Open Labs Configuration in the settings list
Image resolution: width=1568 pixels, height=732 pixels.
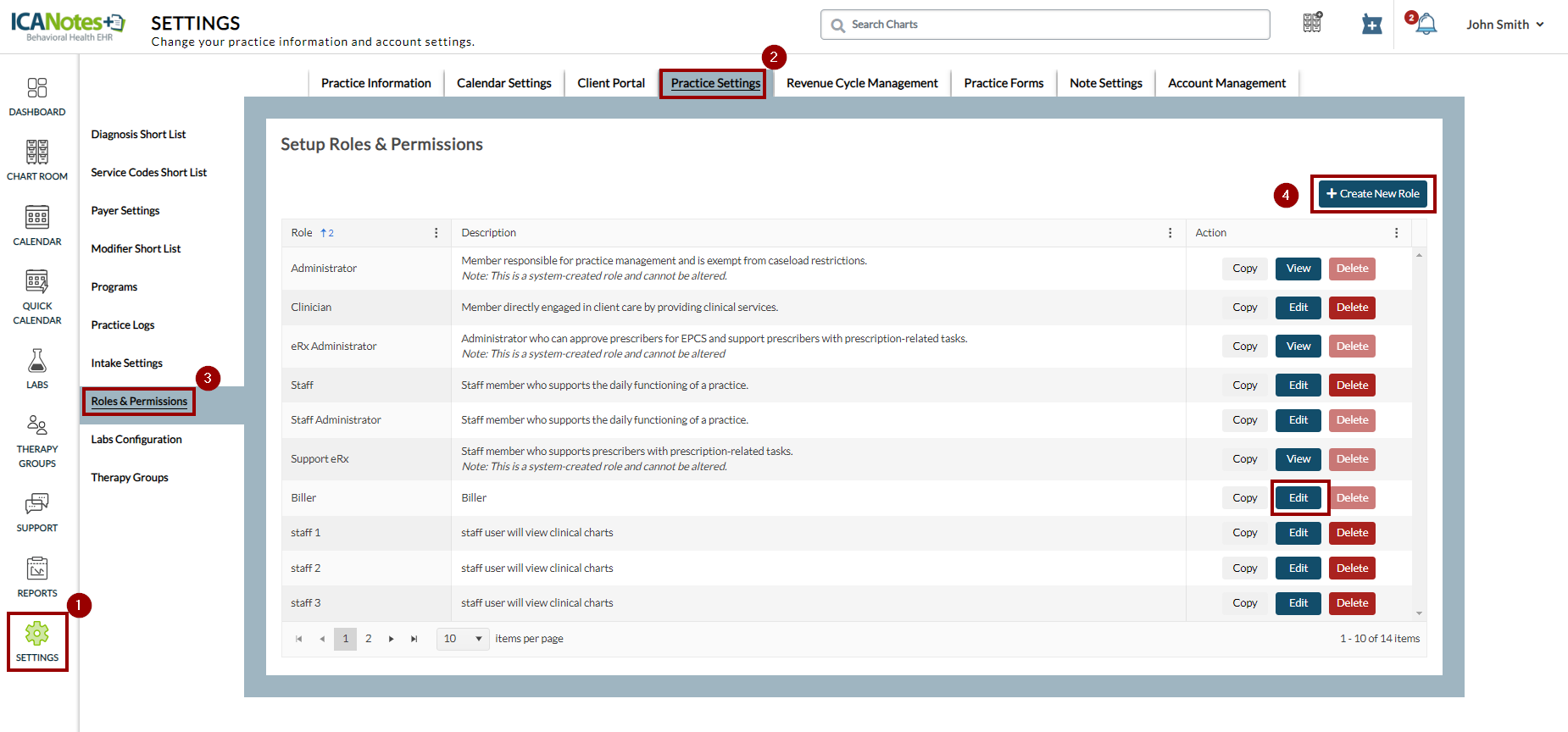[x=136, y=440]
